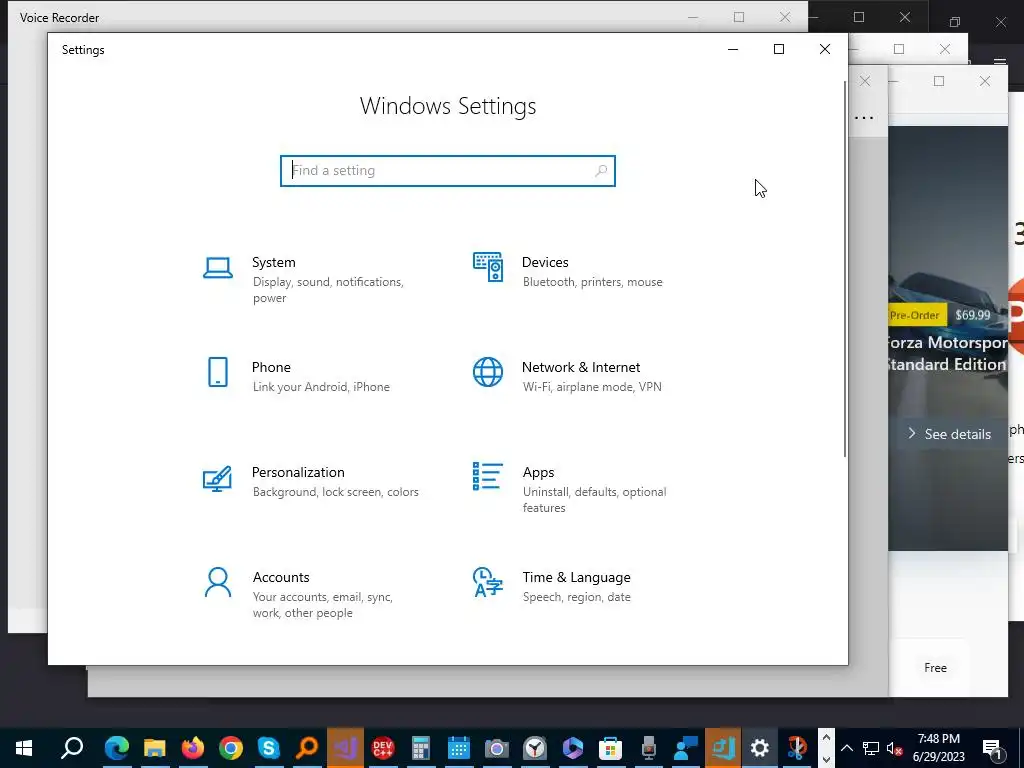Open the Feedback Hub icon in taskbar

686,748
